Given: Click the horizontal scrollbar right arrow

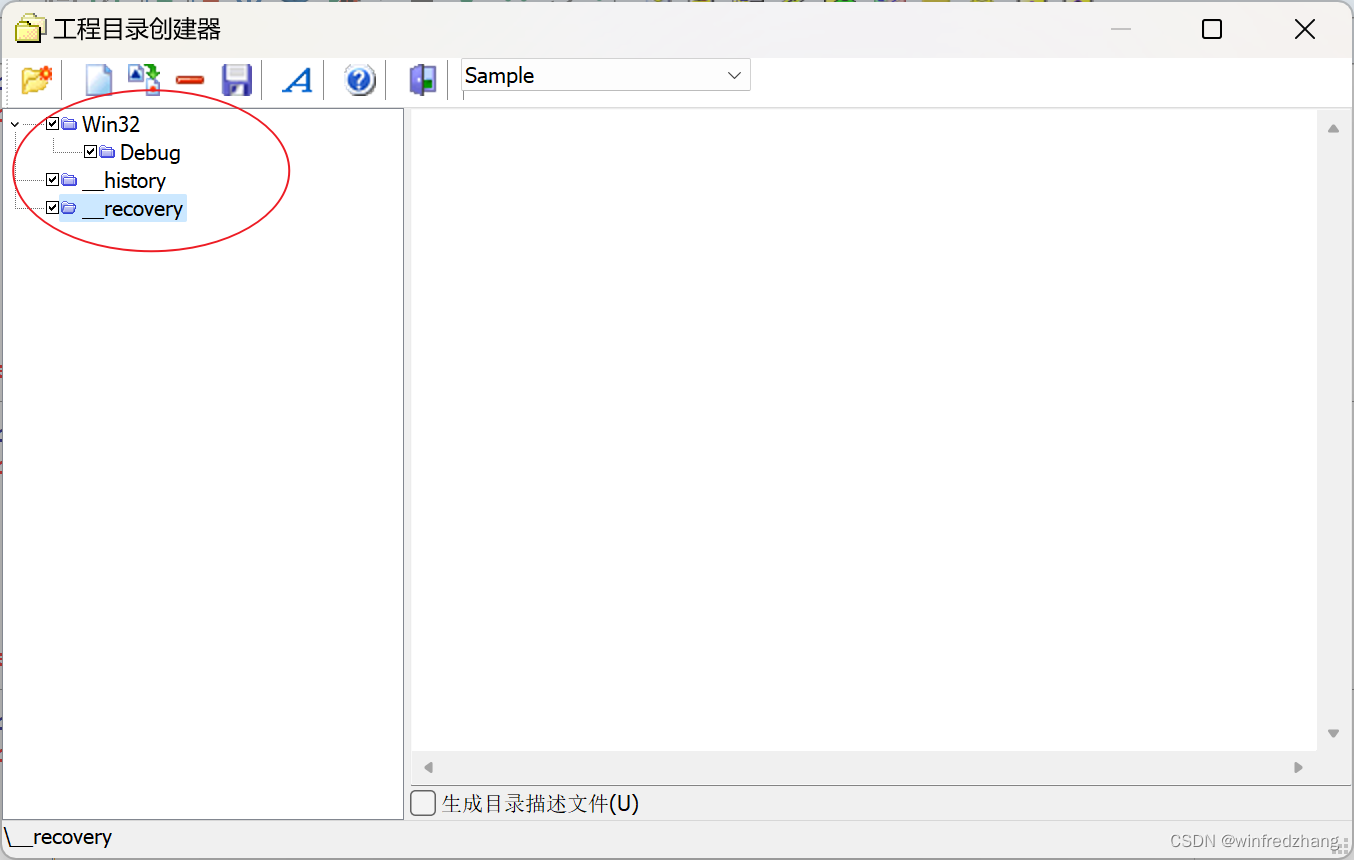Looking at the screenshot, I should click(1298, 767).
